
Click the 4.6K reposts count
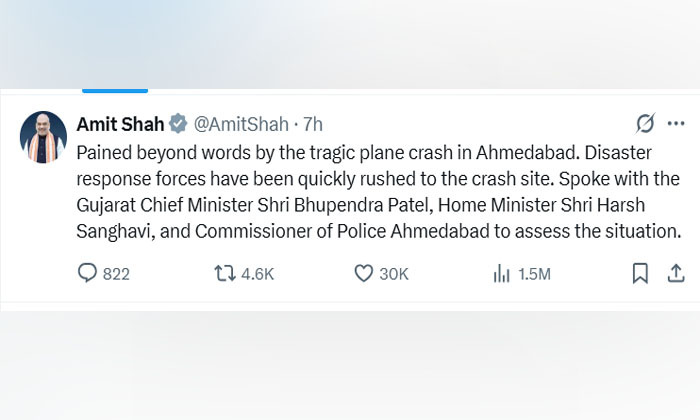tap(257, 274)
